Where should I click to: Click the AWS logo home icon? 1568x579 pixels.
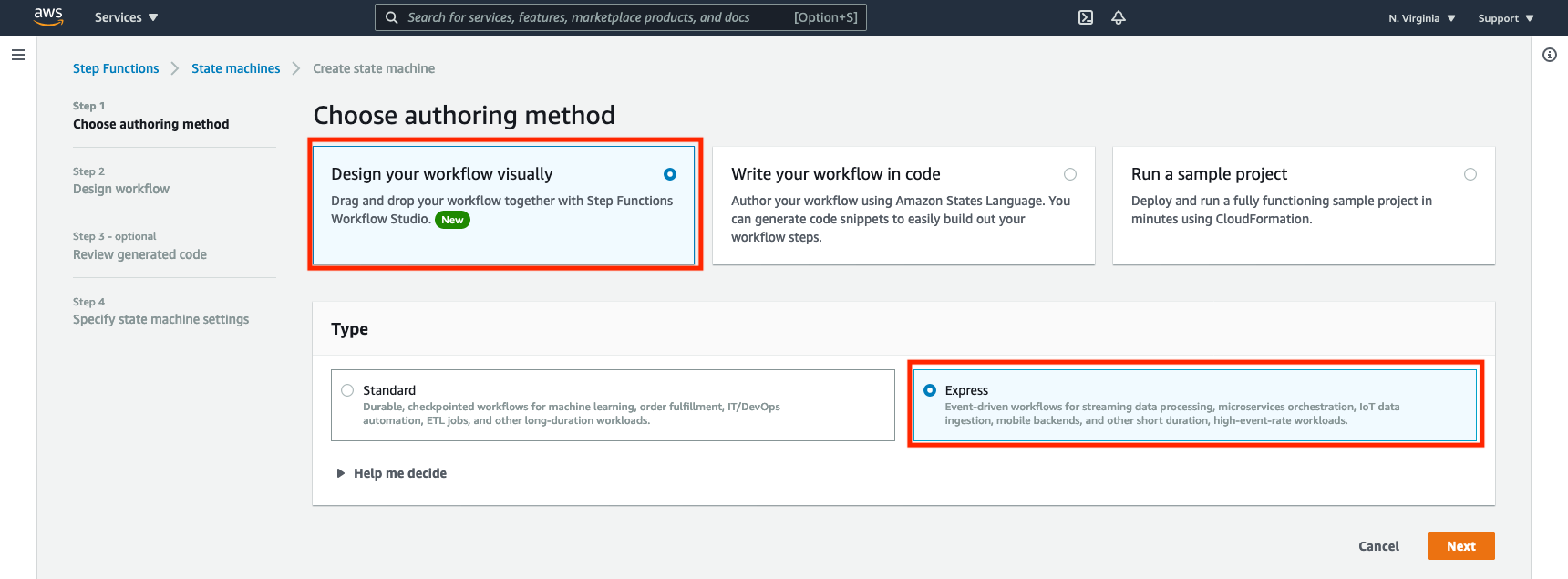point(48,17)
